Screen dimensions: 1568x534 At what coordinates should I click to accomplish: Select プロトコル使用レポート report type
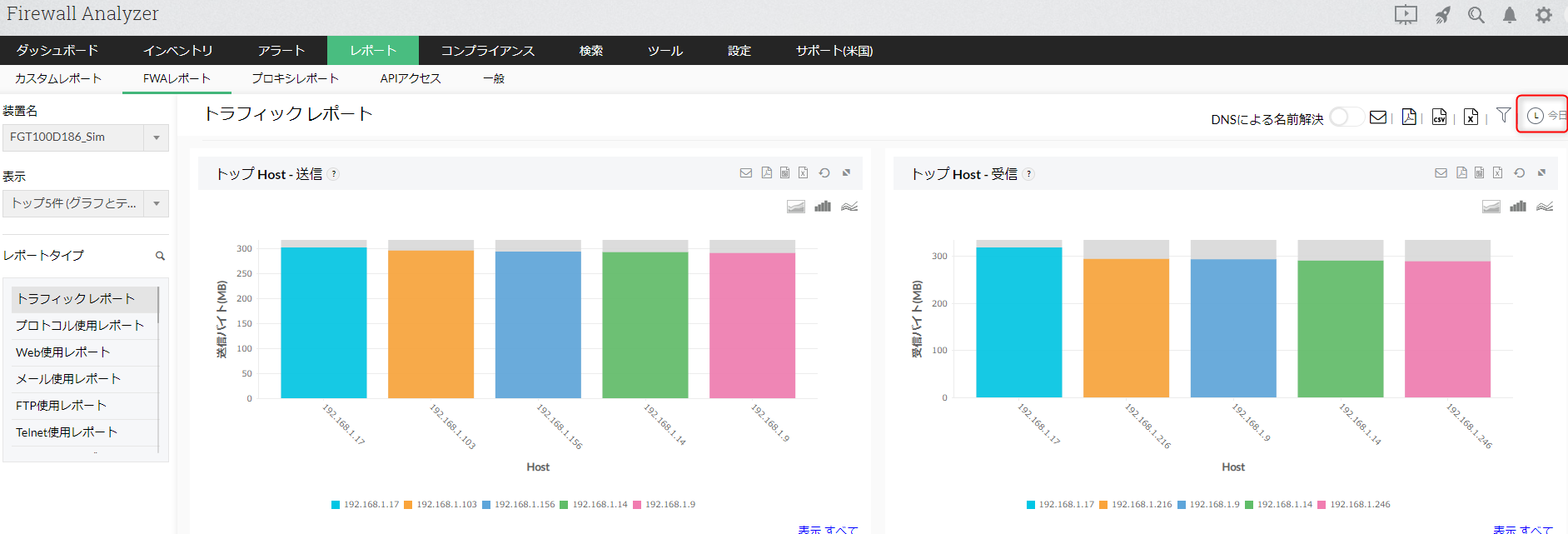point(80,326)
